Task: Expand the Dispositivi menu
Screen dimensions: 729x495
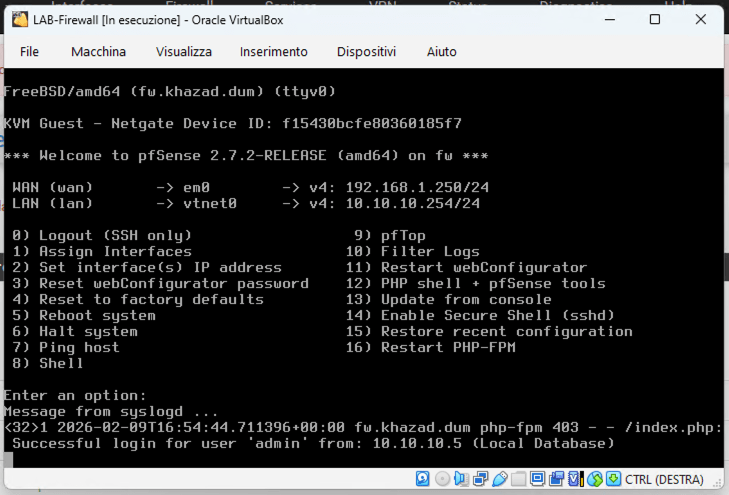Action: 366,51
